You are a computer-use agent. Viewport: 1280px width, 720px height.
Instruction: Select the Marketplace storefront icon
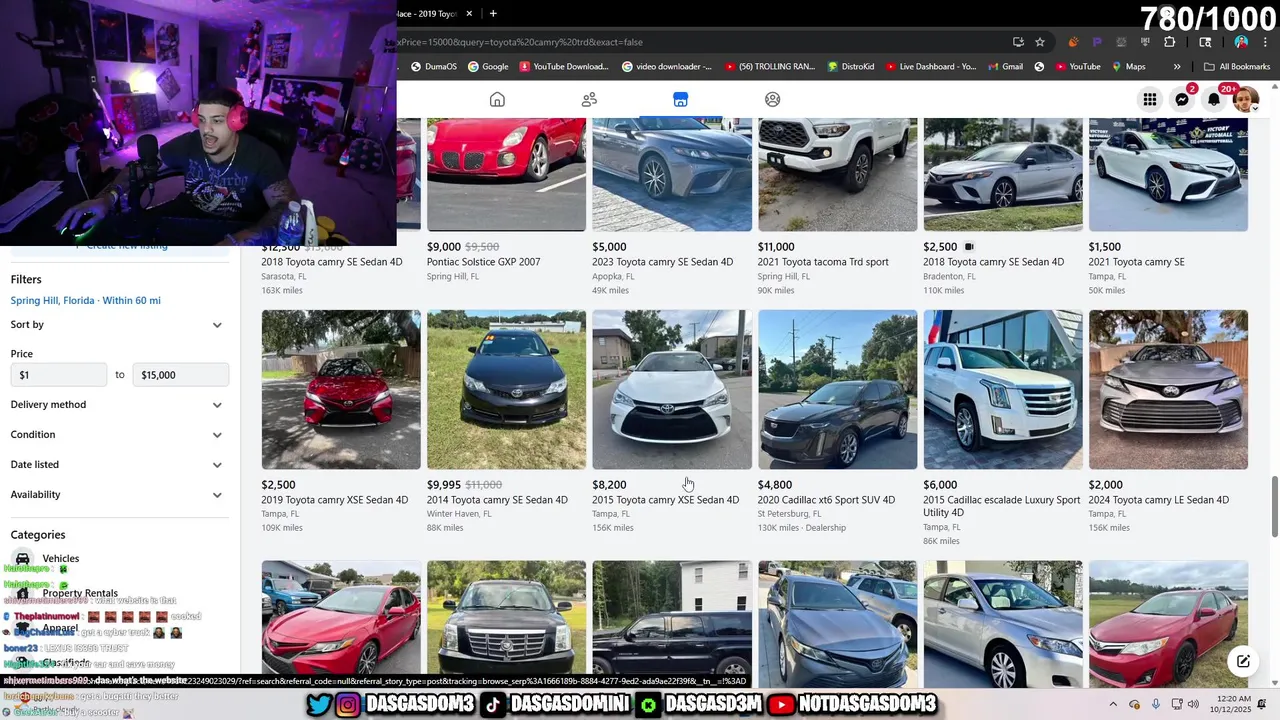[x=680, y=99]
